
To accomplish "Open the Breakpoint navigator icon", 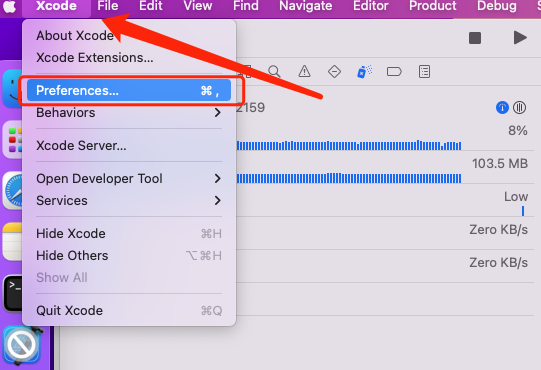I will click(394, 72).
